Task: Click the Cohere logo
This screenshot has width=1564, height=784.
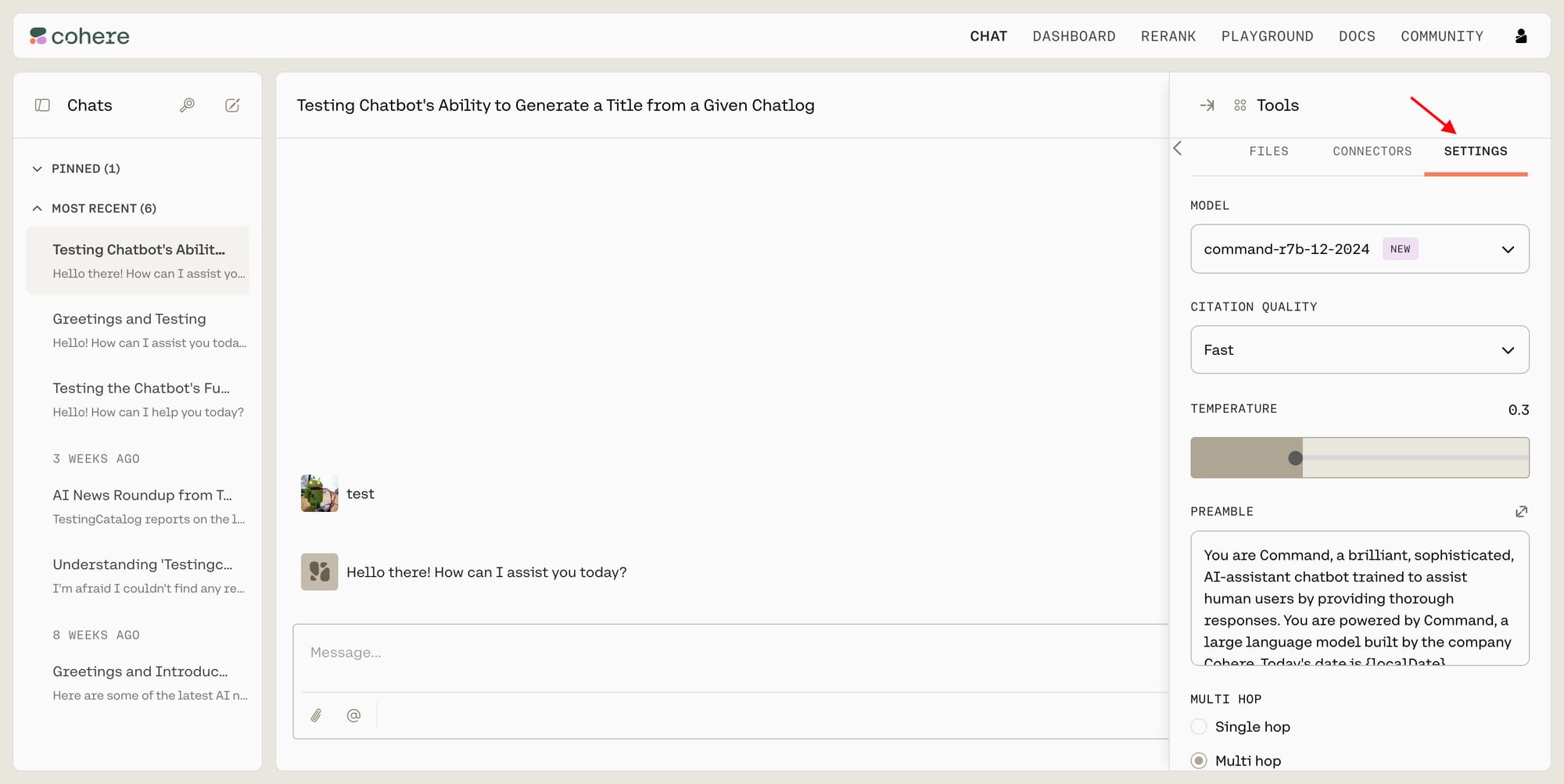Action: tap(79, 36)
